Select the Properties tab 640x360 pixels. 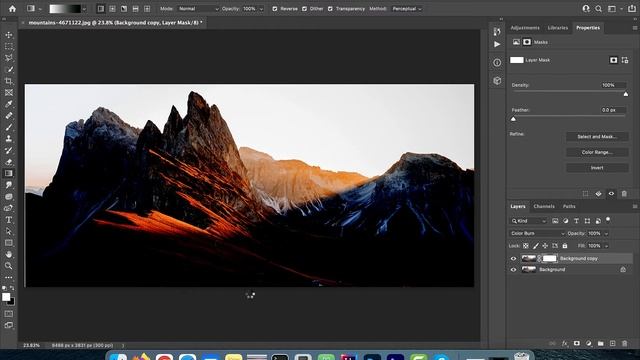tap(588, 28)
